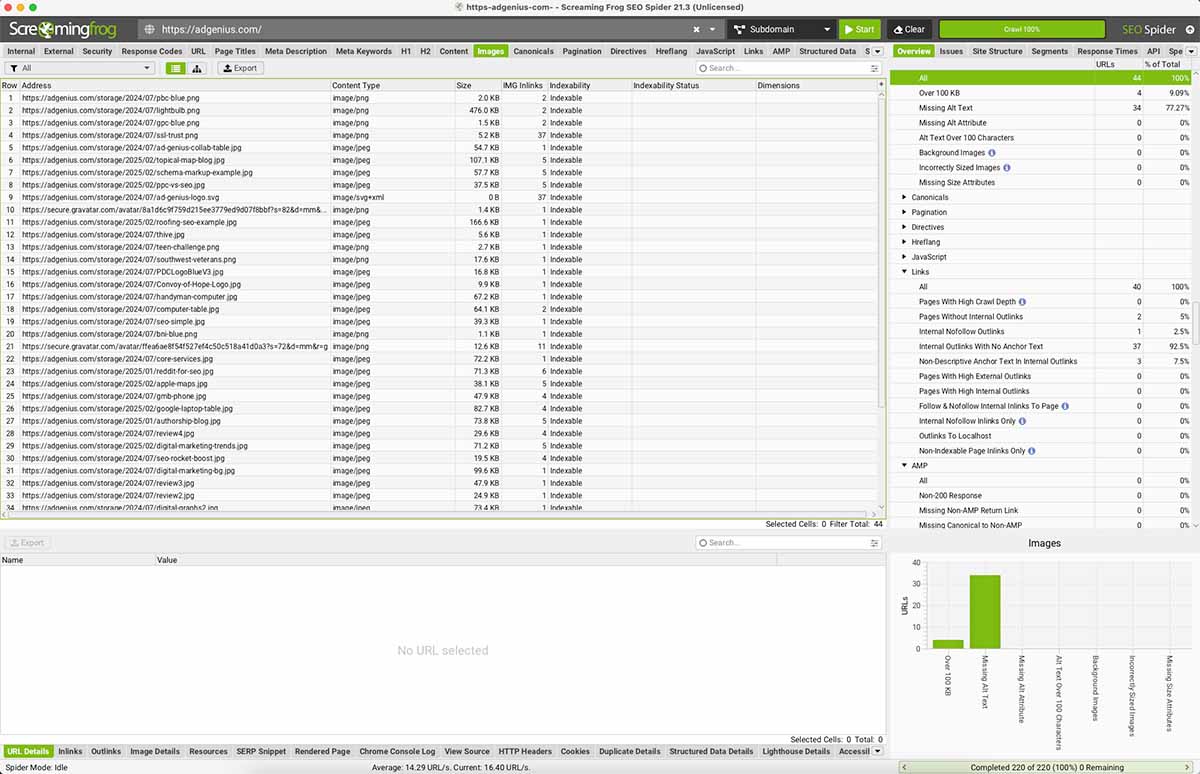This screenshot has width=1200, height=774.
Task: Open the Structured Data tab
Action: tap(828, 51)
